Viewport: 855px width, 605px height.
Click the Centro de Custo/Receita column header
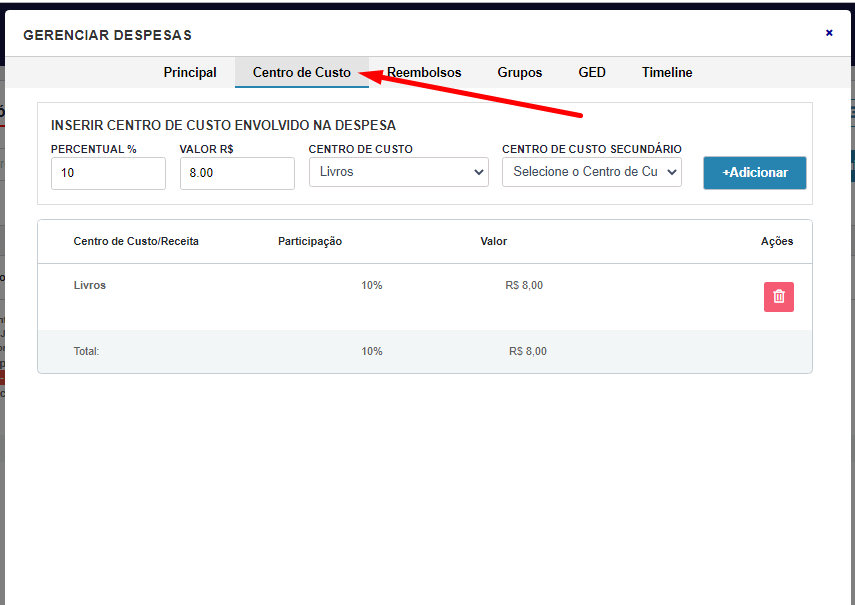[136, 241]
